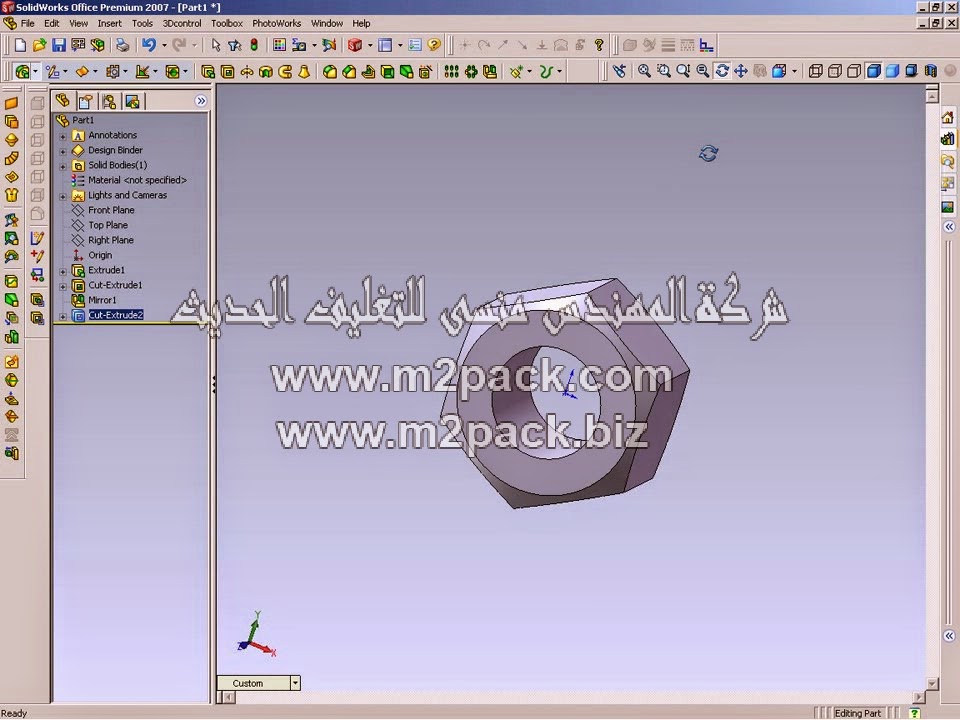Screen dimensions: 960x720
Task: Save the part with the floppy disk icon
Action: (x=58, y=45)
